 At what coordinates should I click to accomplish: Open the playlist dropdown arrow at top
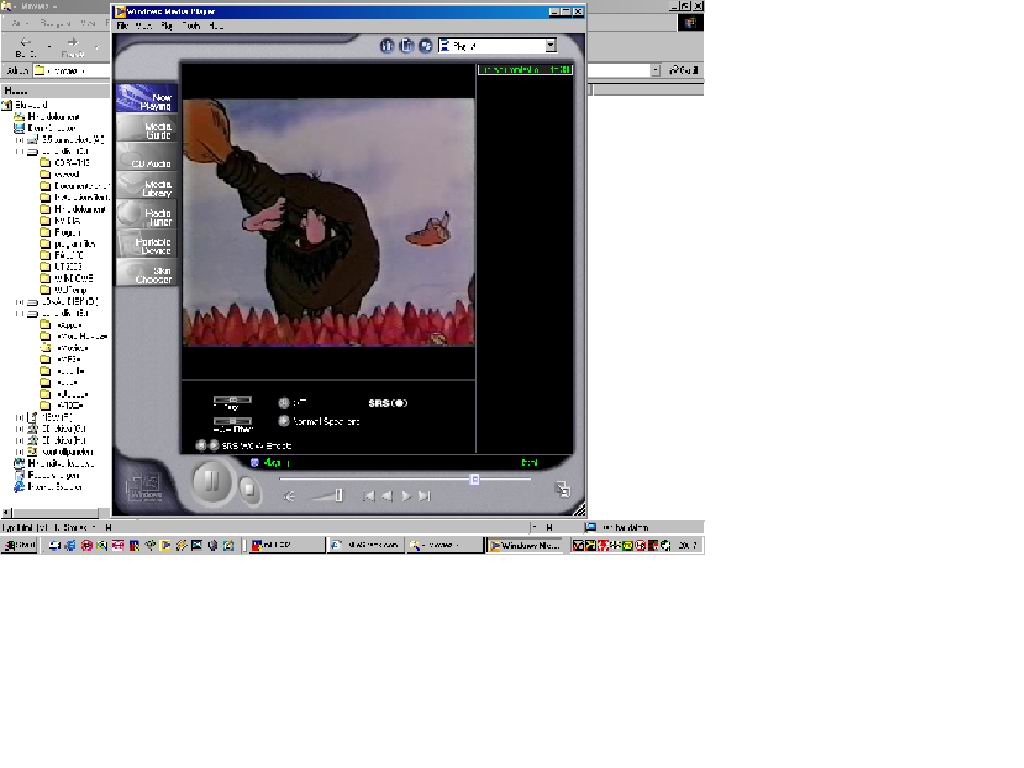click(x=551, y=46)
